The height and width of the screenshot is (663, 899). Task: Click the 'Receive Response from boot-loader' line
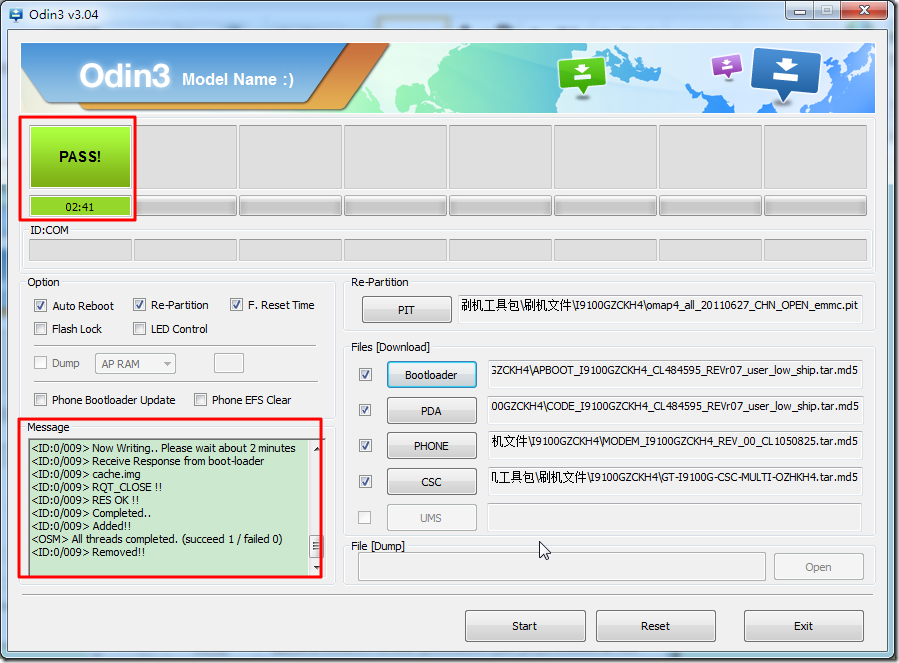coord(148,461)
